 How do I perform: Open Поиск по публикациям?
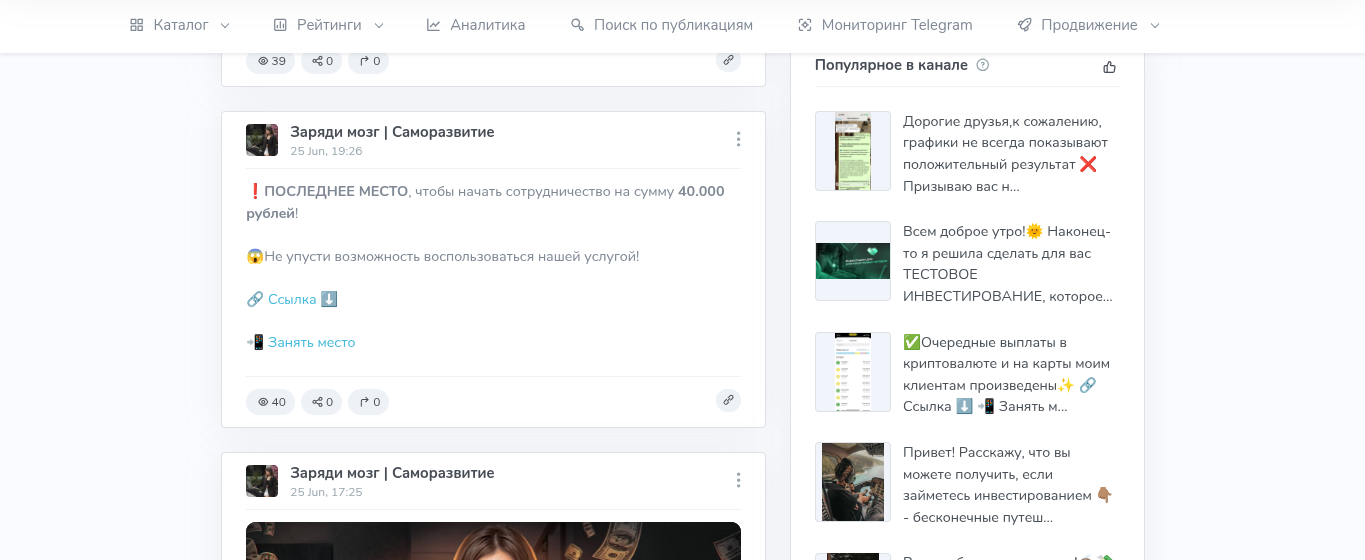click(x=661, y=25)
